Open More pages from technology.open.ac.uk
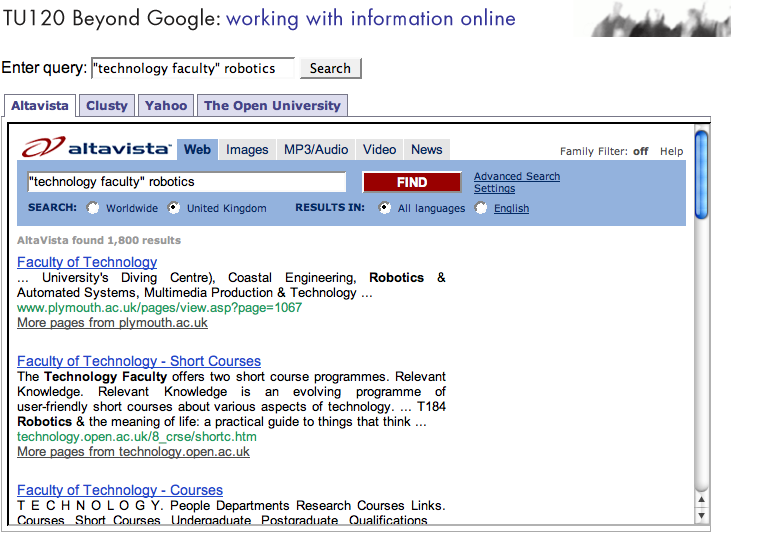The image size is (766, 560). 133,452
